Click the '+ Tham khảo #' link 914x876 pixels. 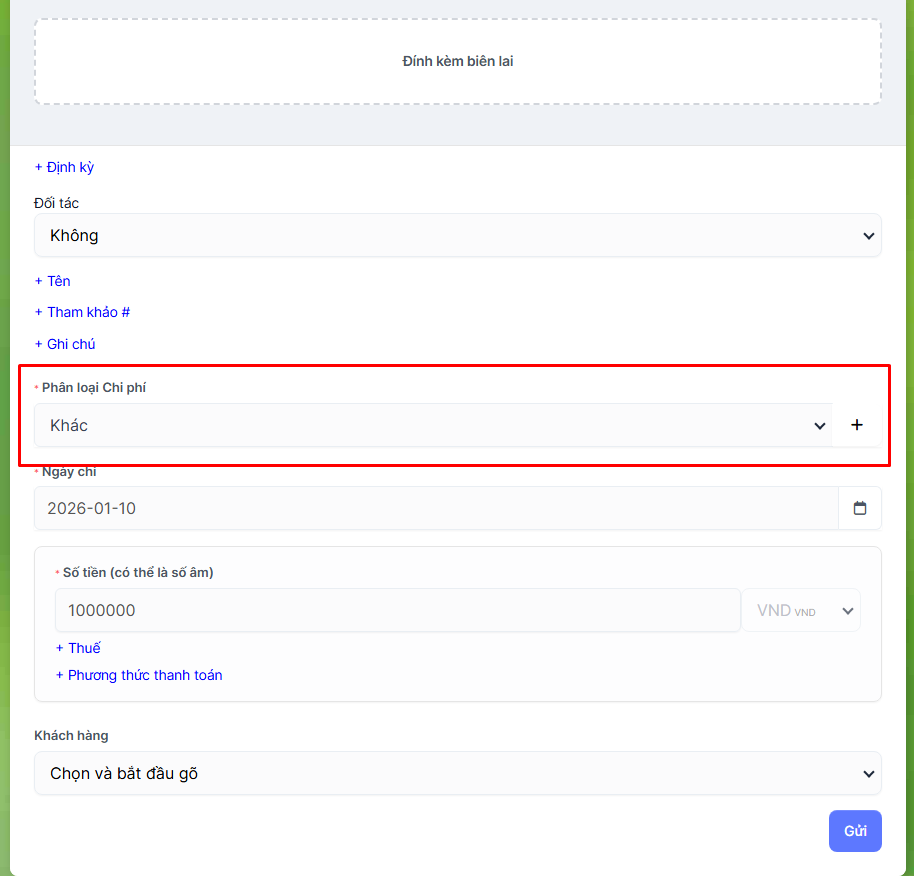coord(82,312)
